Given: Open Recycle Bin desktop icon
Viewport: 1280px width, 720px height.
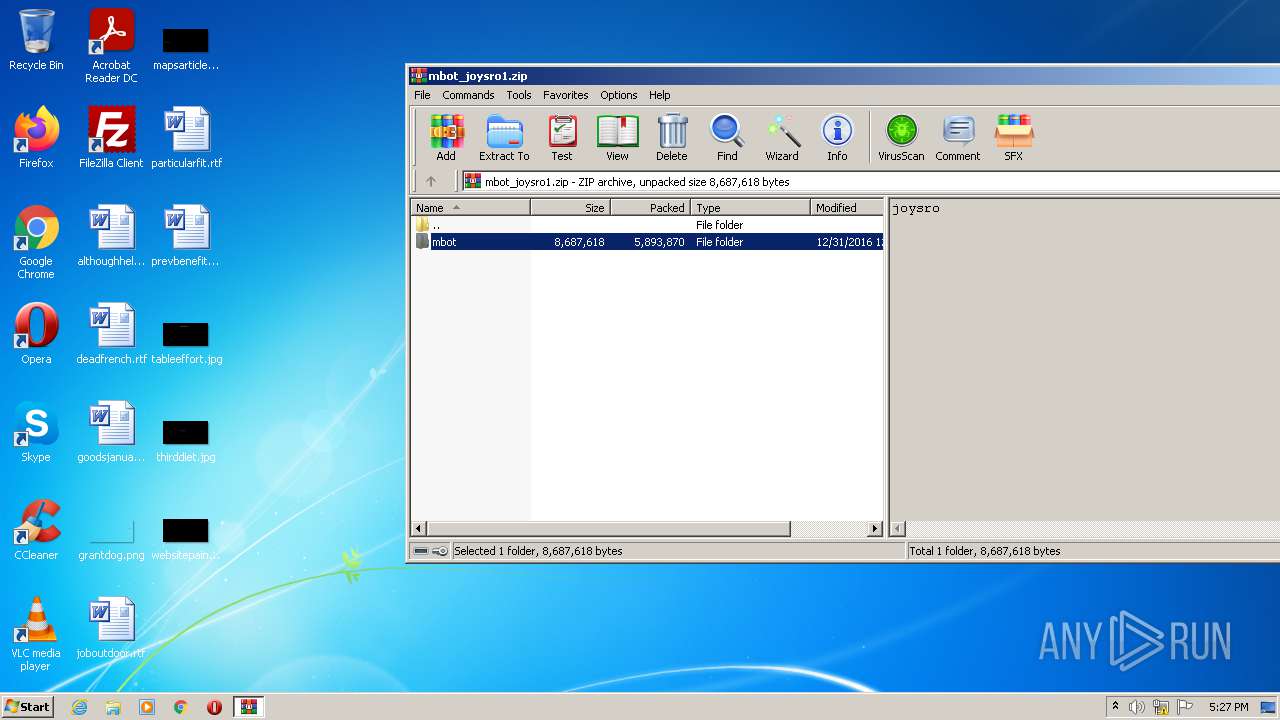Looking at the screenshot, I should point(36,40).
